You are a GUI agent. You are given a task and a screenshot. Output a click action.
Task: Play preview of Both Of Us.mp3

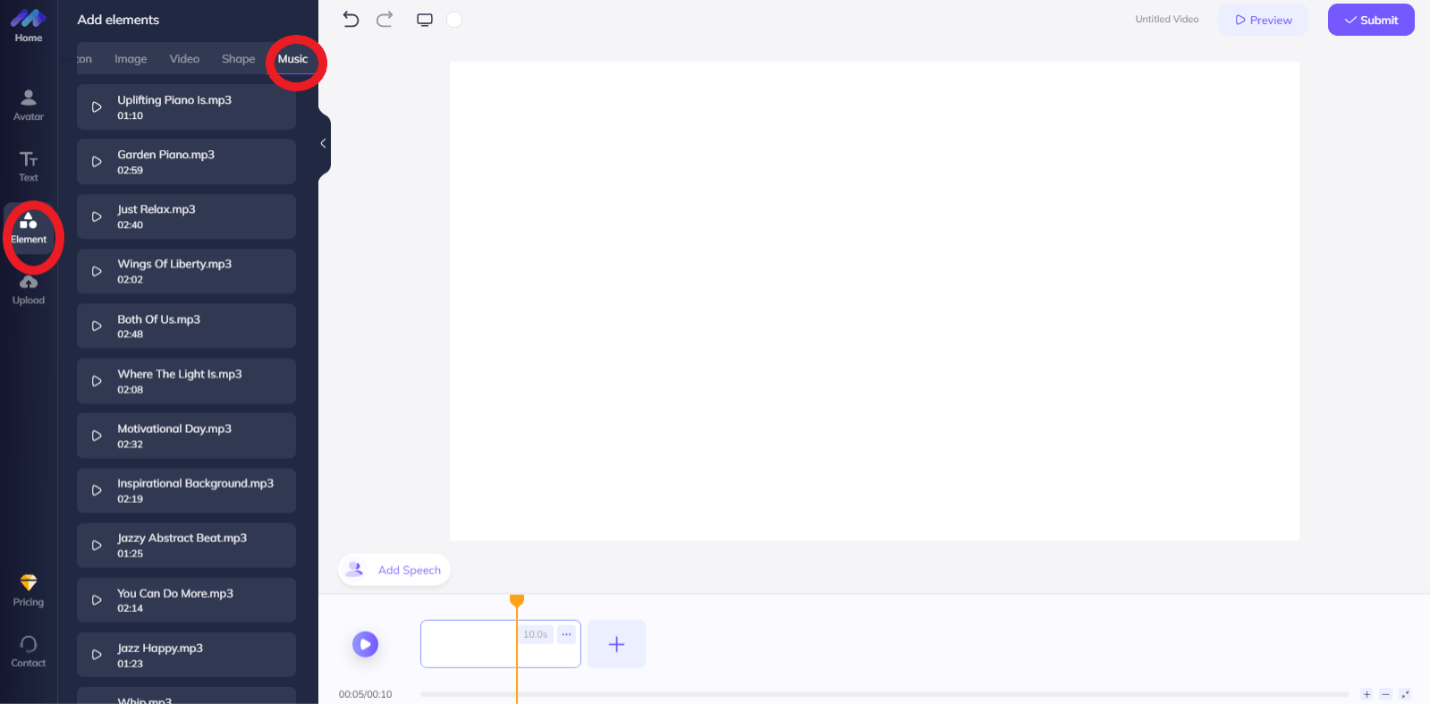(97, 326)
